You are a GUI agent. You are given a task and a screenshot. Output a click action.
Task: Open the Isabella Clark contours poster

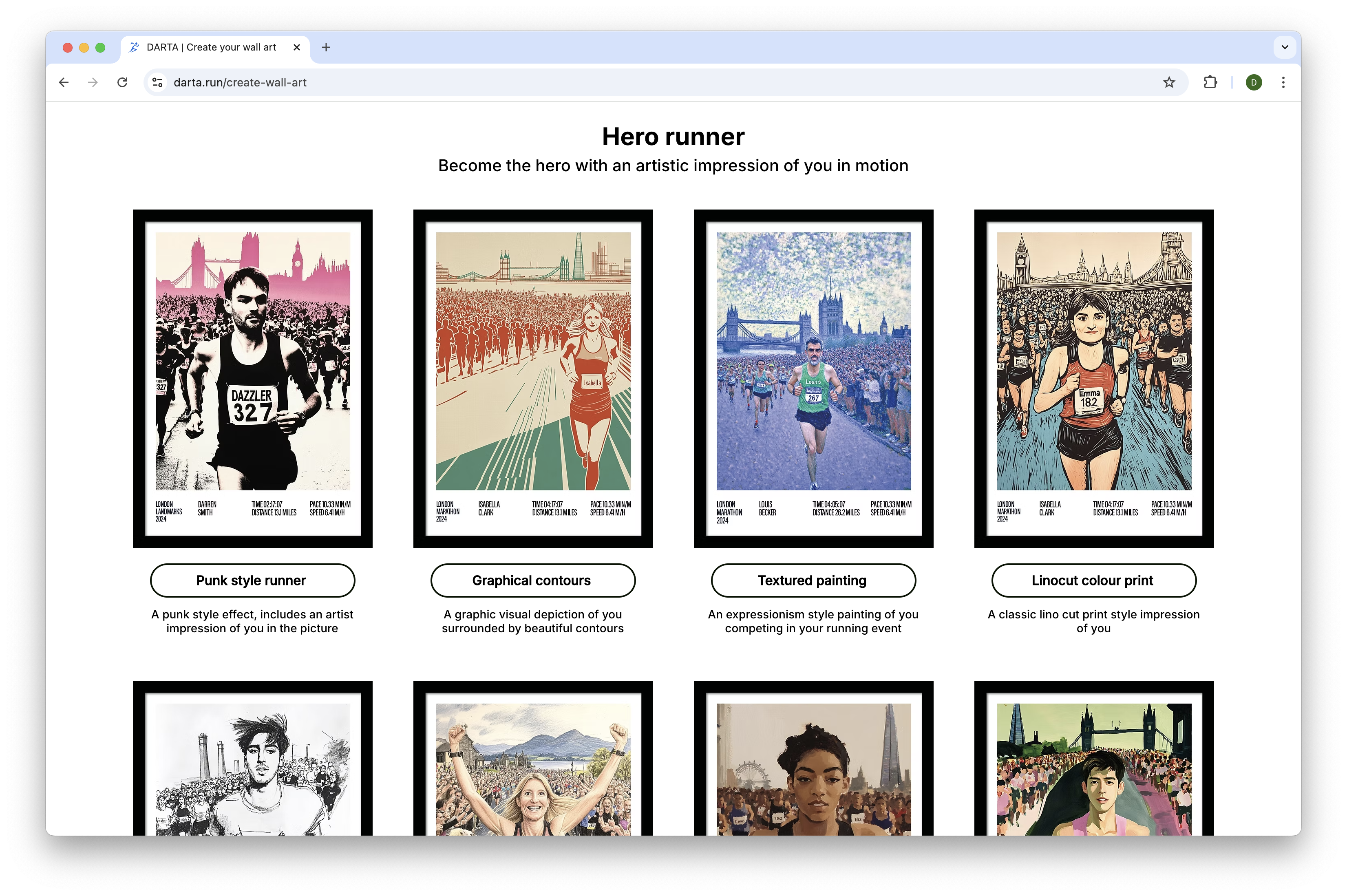pos(532,377)
